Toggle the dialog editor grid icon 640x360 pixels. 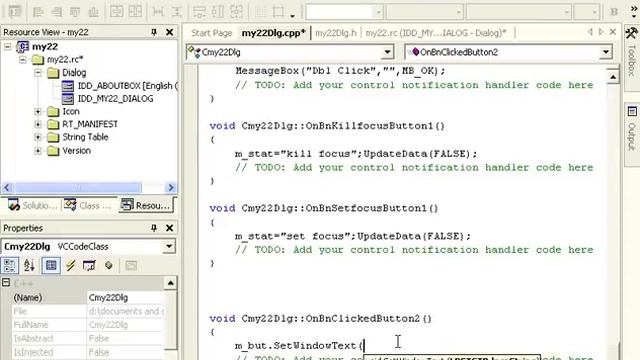(x=260, y=11)
